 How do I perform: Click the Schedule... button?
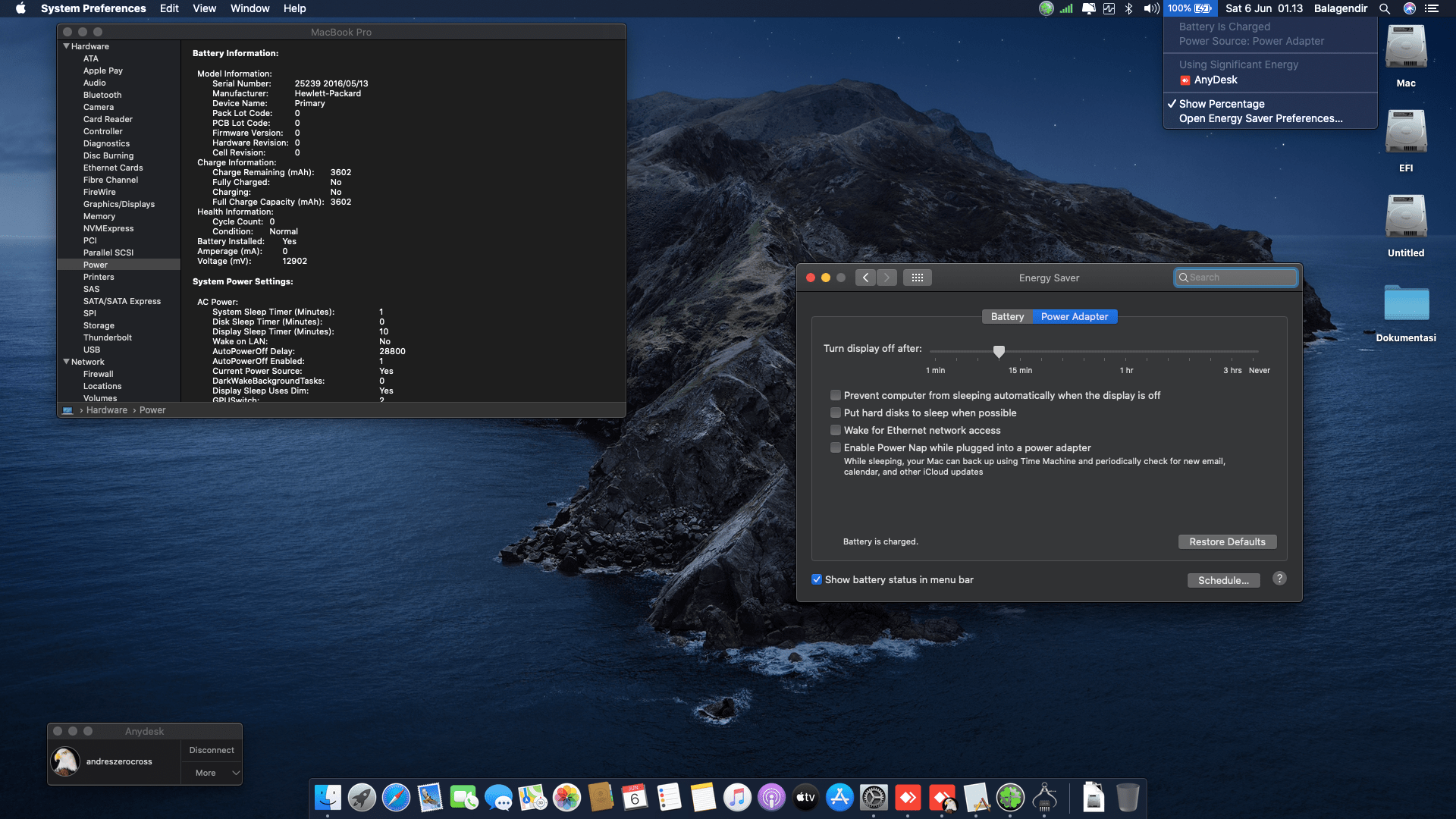coord(1222,580)
